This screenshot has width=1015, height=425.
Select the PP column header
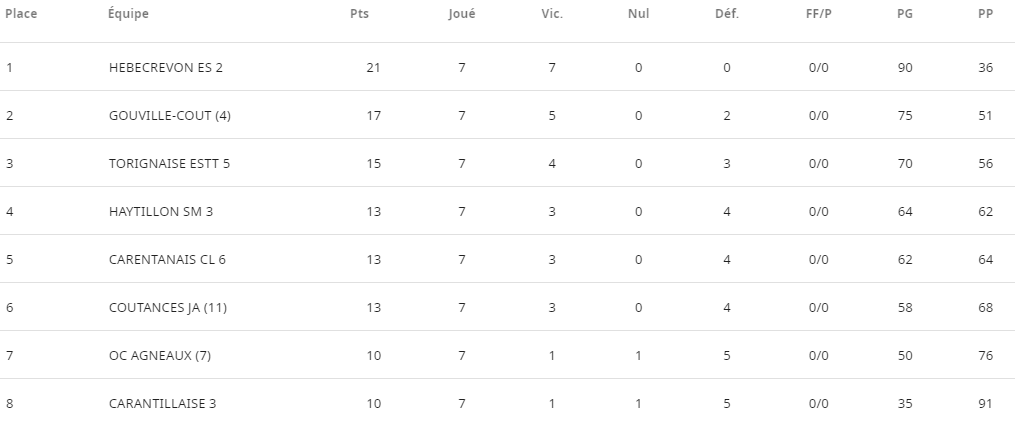click(985, 14)
